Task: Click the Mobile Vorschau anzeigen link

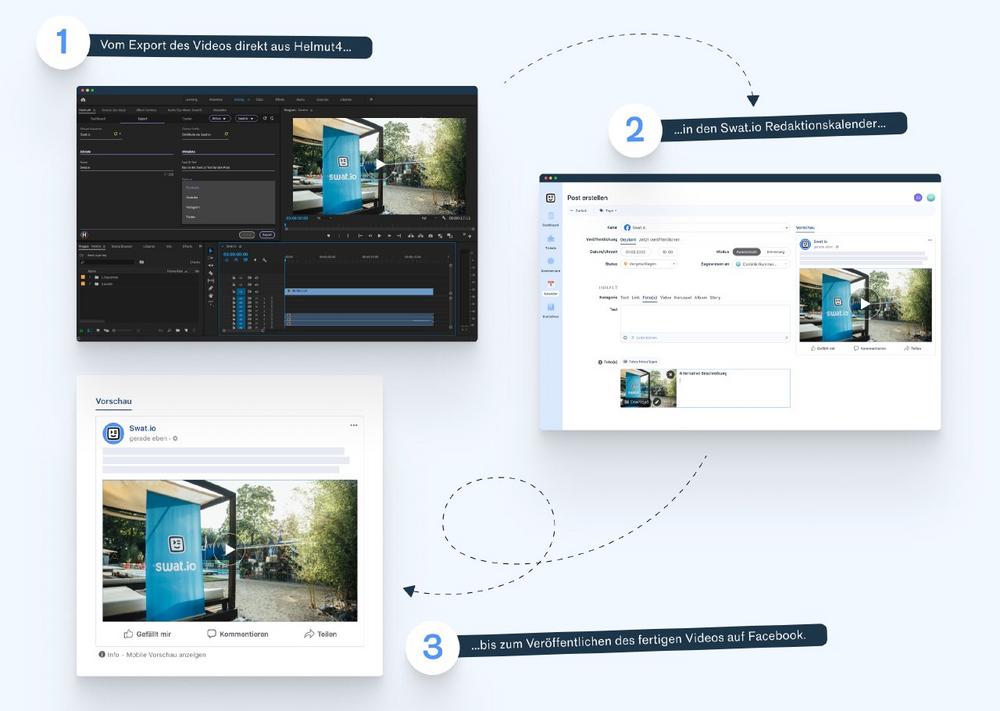Action: point(166,655)
